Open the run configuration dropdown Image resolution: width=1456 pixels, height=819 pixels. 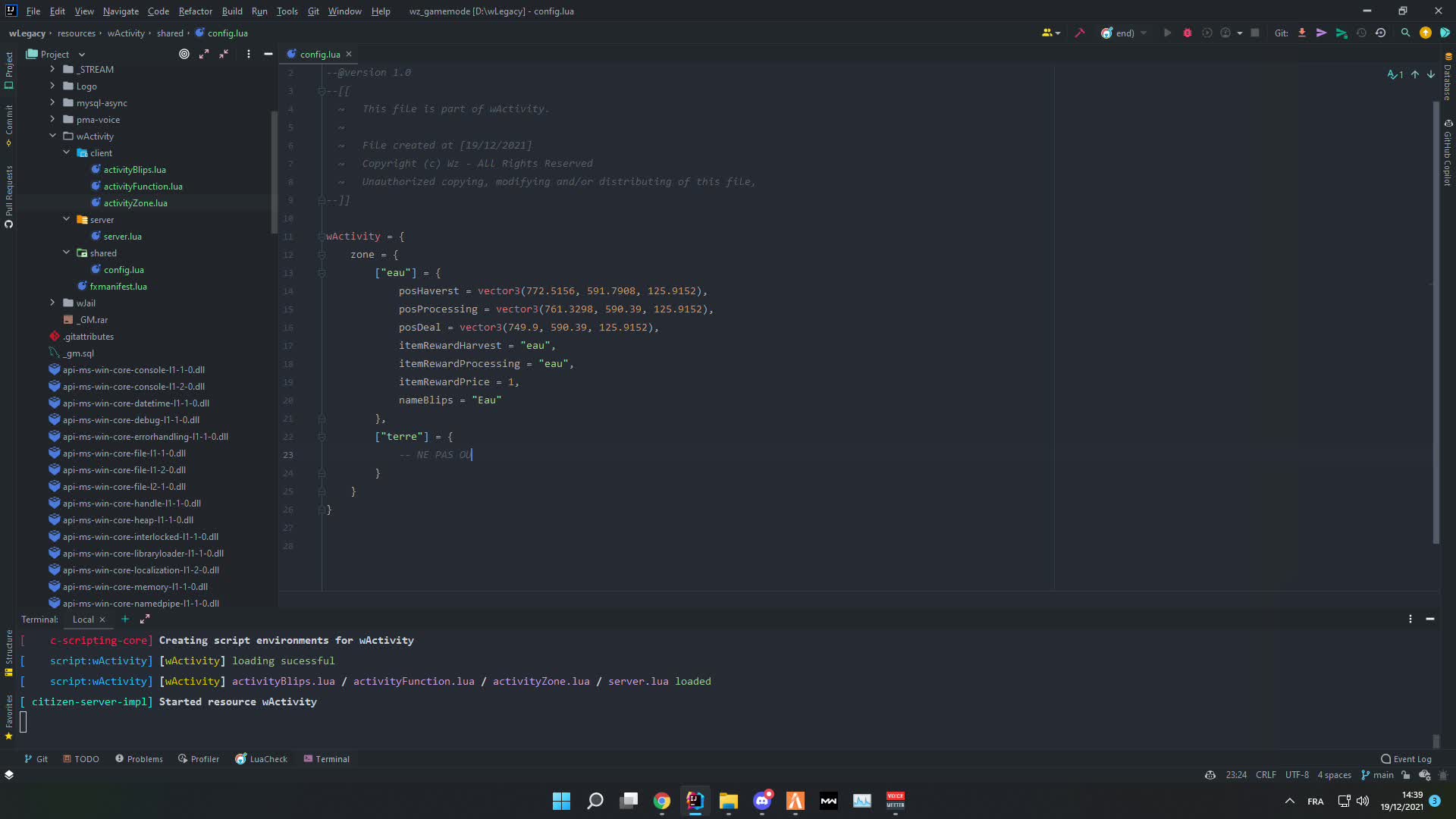[1125, 33]
